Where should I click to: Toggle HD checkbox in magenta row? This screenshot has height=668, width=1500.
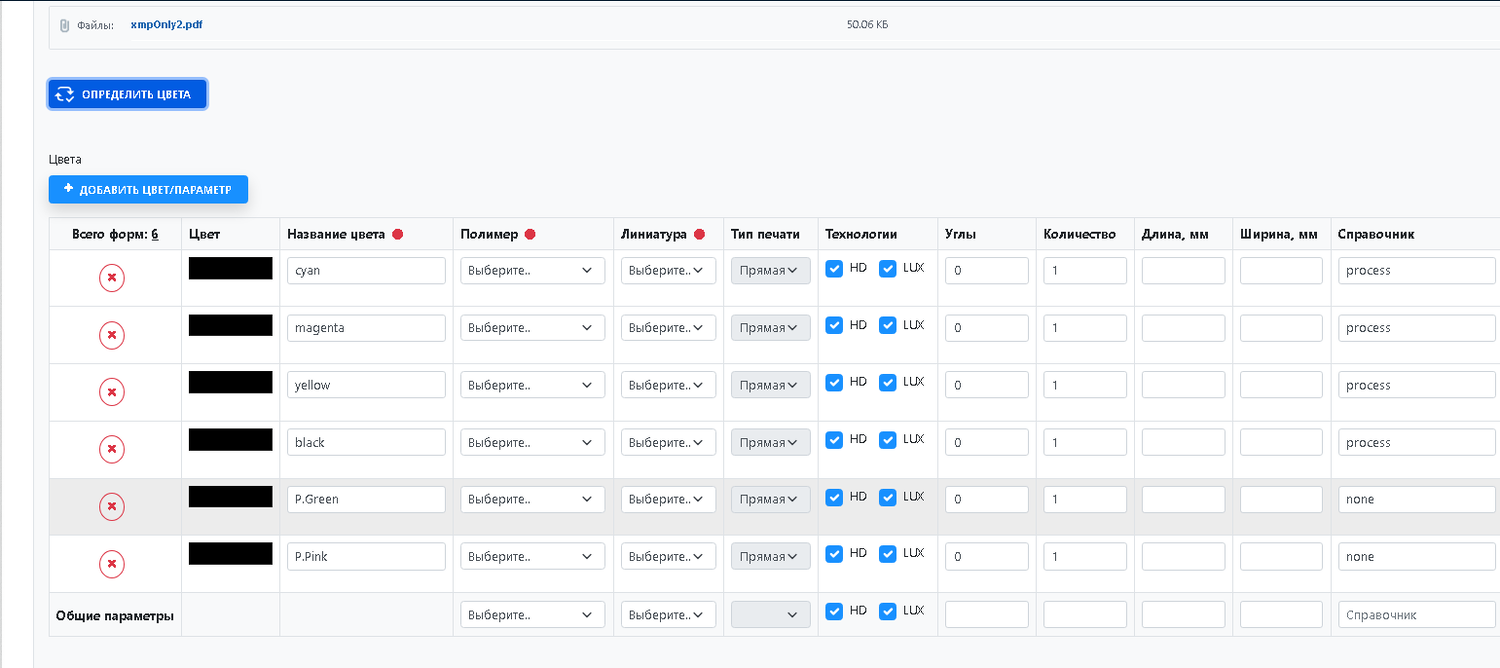[x=834, y=325]
